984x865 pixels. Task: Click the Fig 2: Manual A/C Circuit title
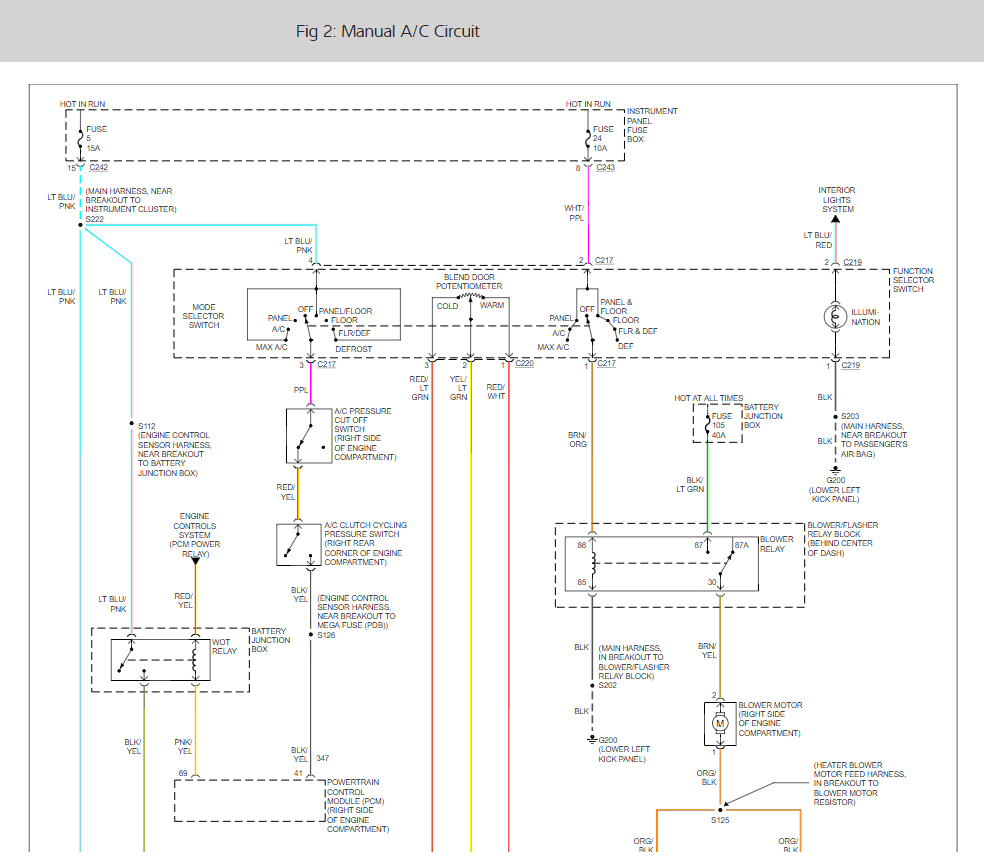click(x=388, y=31)
